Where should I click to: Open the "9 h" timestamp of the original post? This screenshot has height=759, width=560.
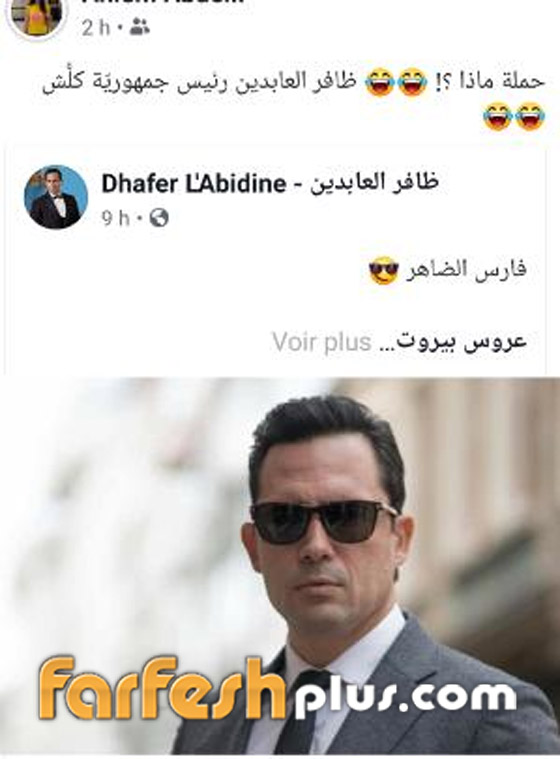click(116, 219)
